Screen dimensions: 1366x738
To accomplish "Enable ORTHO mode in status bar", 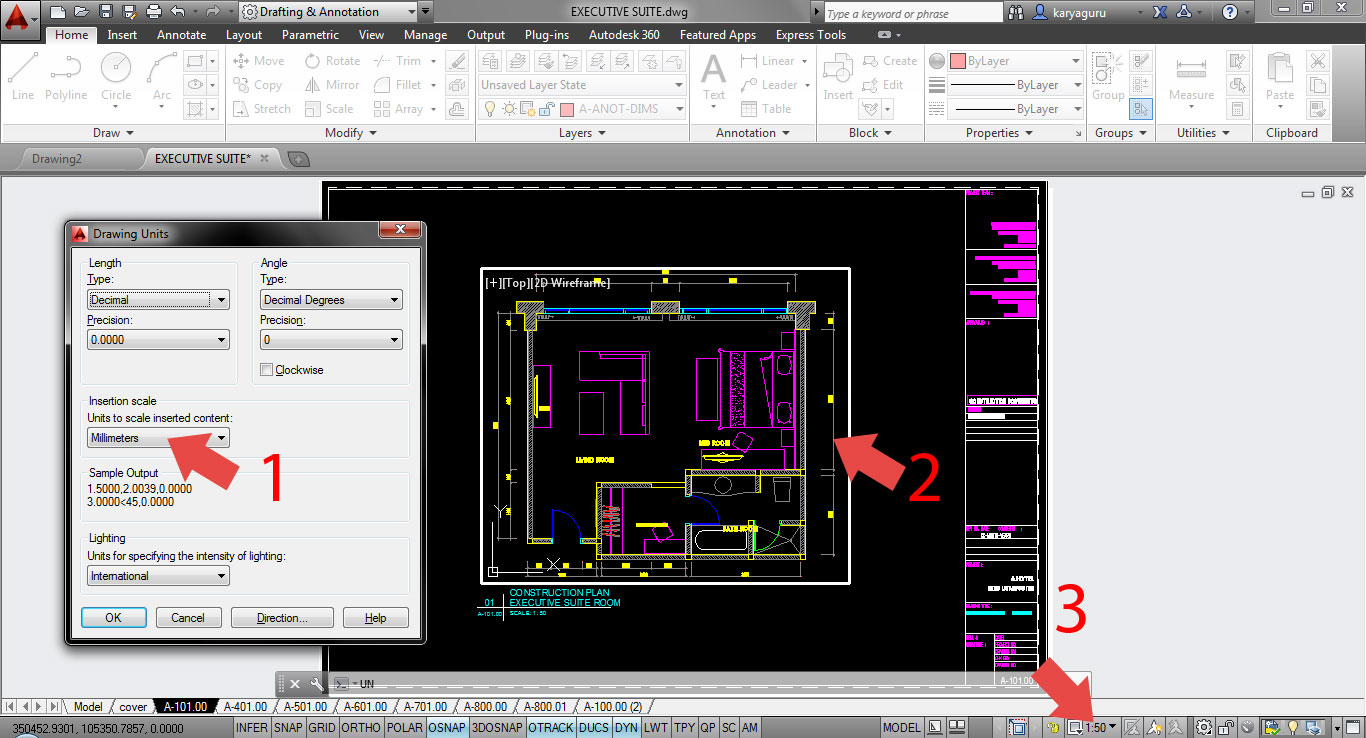I will pyautogui.click(x=361, y=727).
